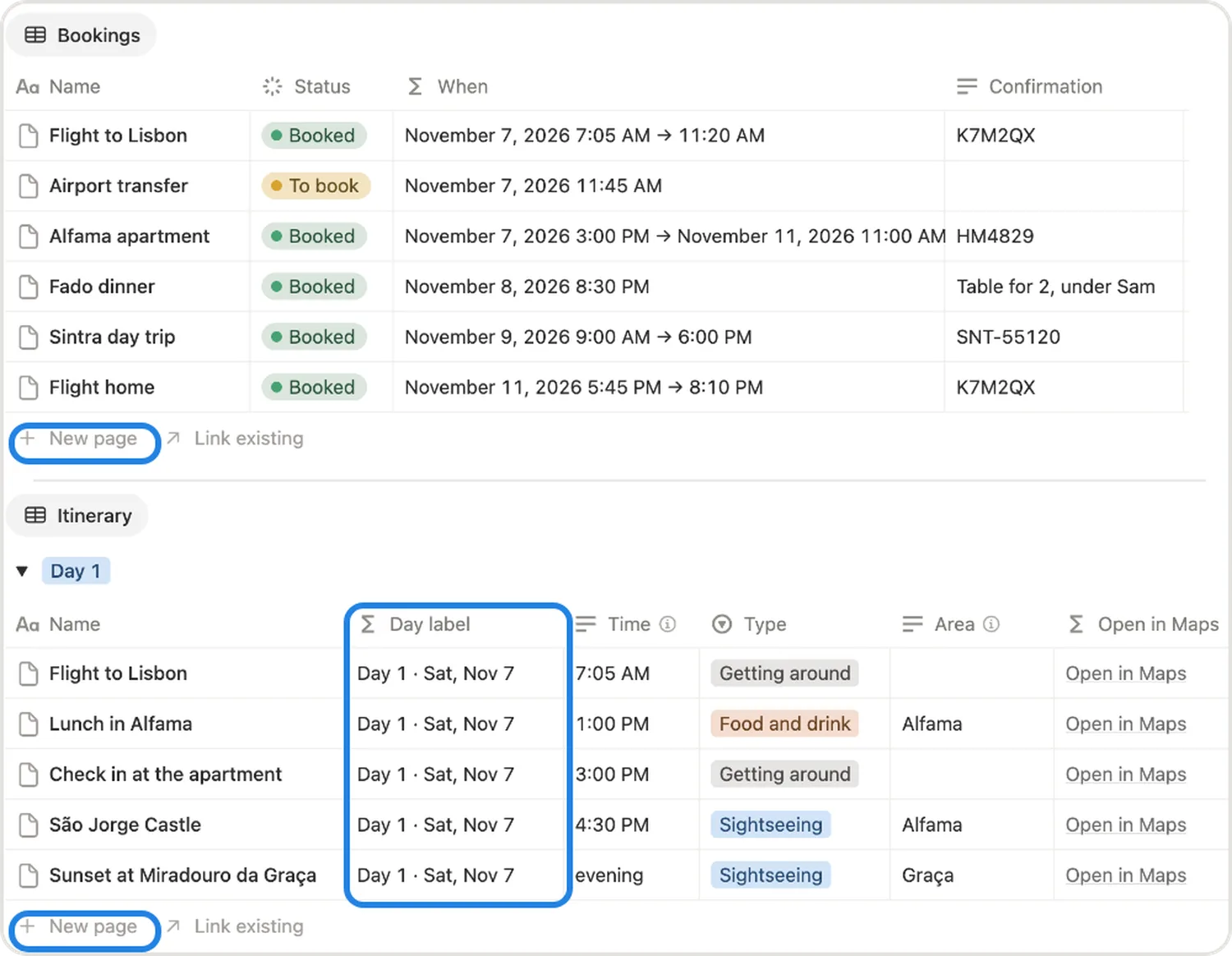
Task: Click the info icon next to Area column
Action: (x=991, y=624)
